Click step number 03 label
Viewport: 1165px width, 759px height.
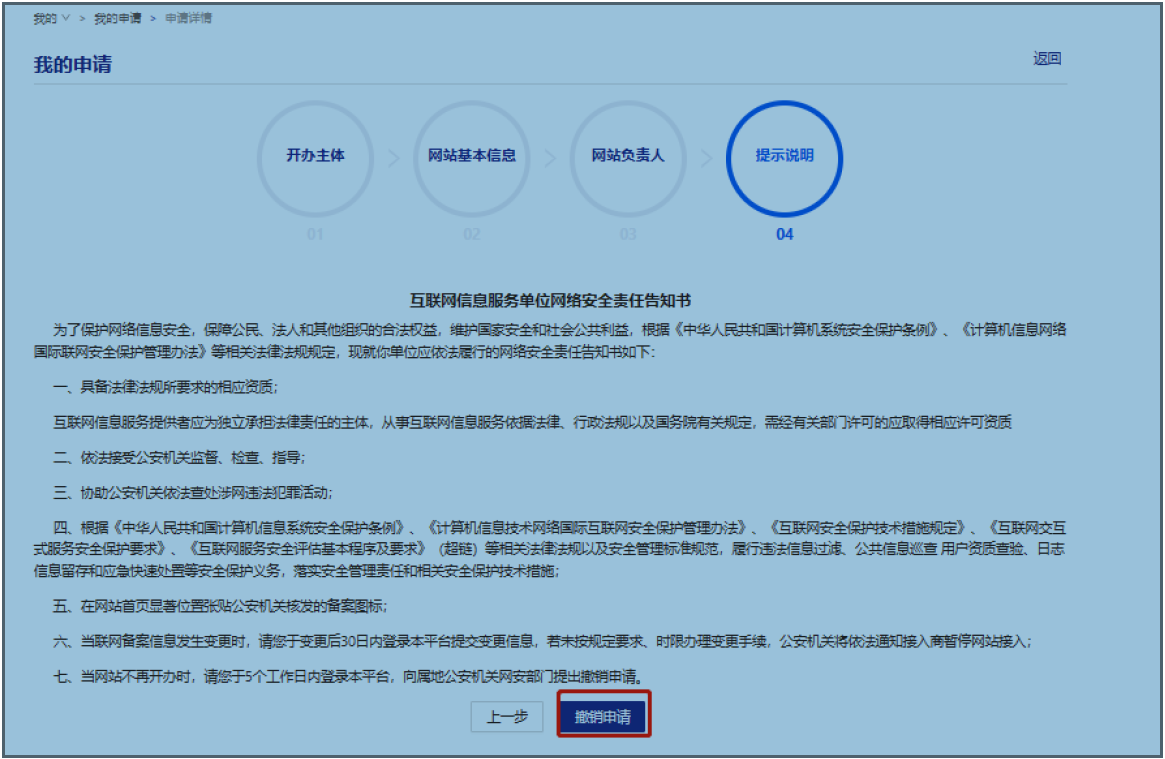click(628, 234)
